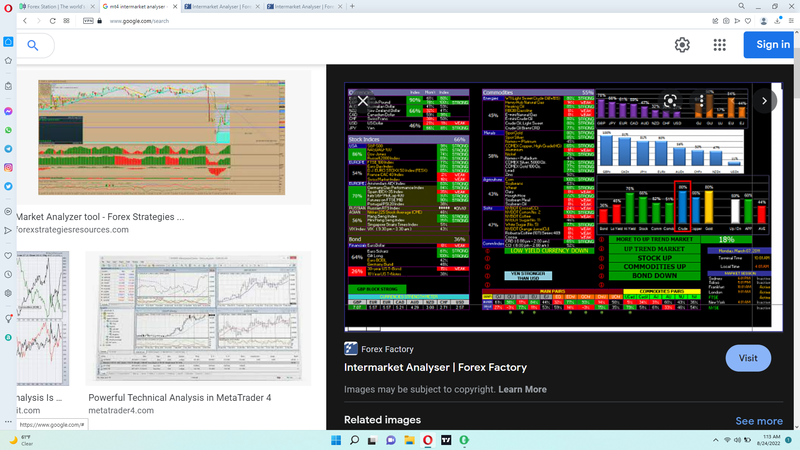The image size is (800, 450).
Task: Open WhatsApp from the Opera sidebar
Action: pyautogui.click(x=8, y=130)
